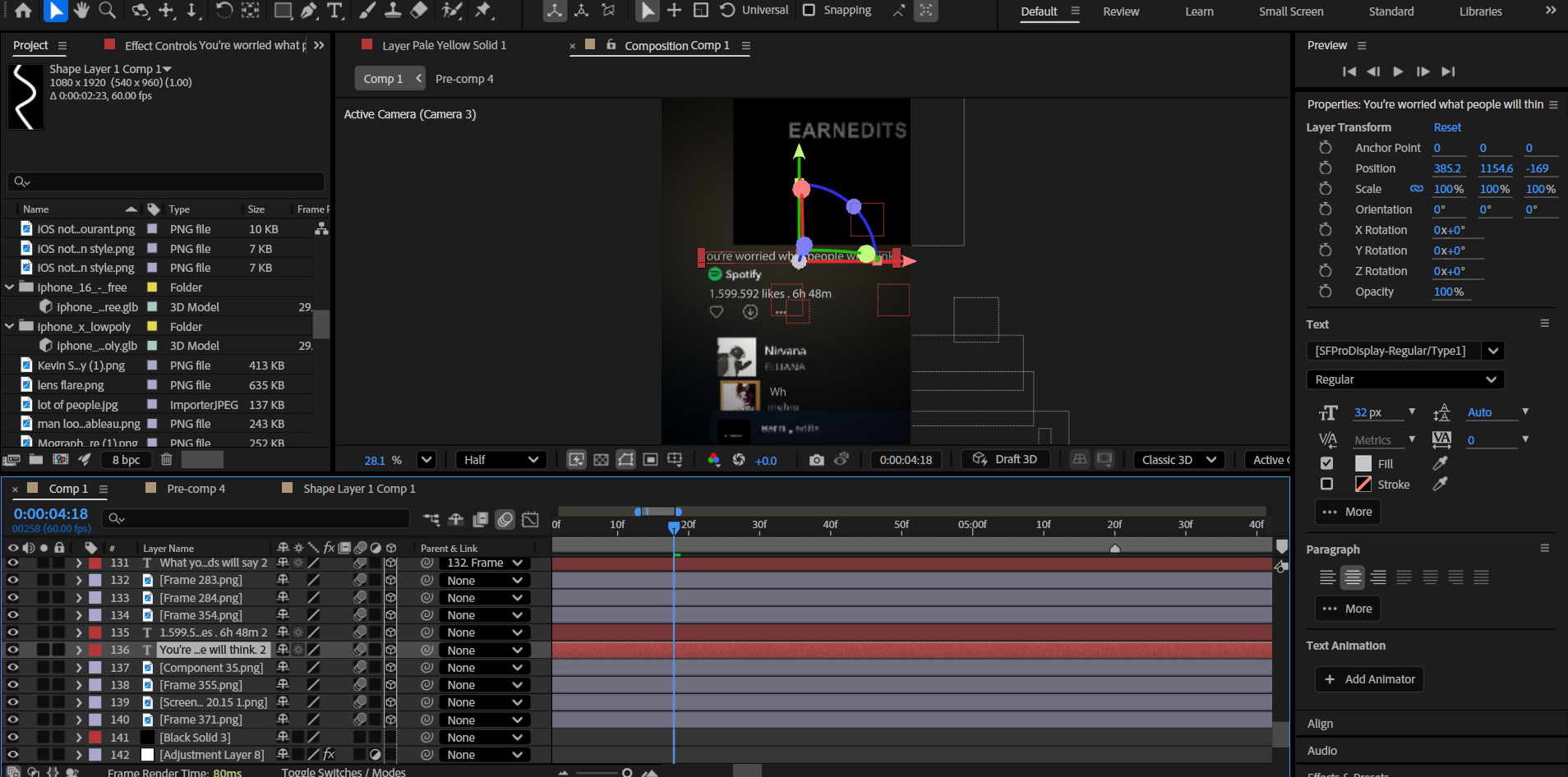Screen dimensions: 1568x777
Task: Choose the Pen tool
Action: pos(309,11)
